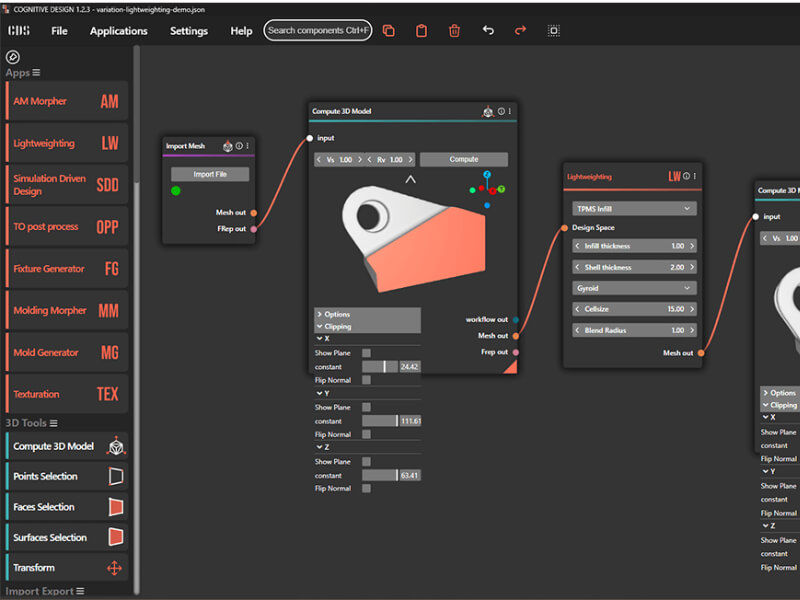The image size is (800, 600).
Task: Click the undo arrow icon
Action: pos(488,31)
